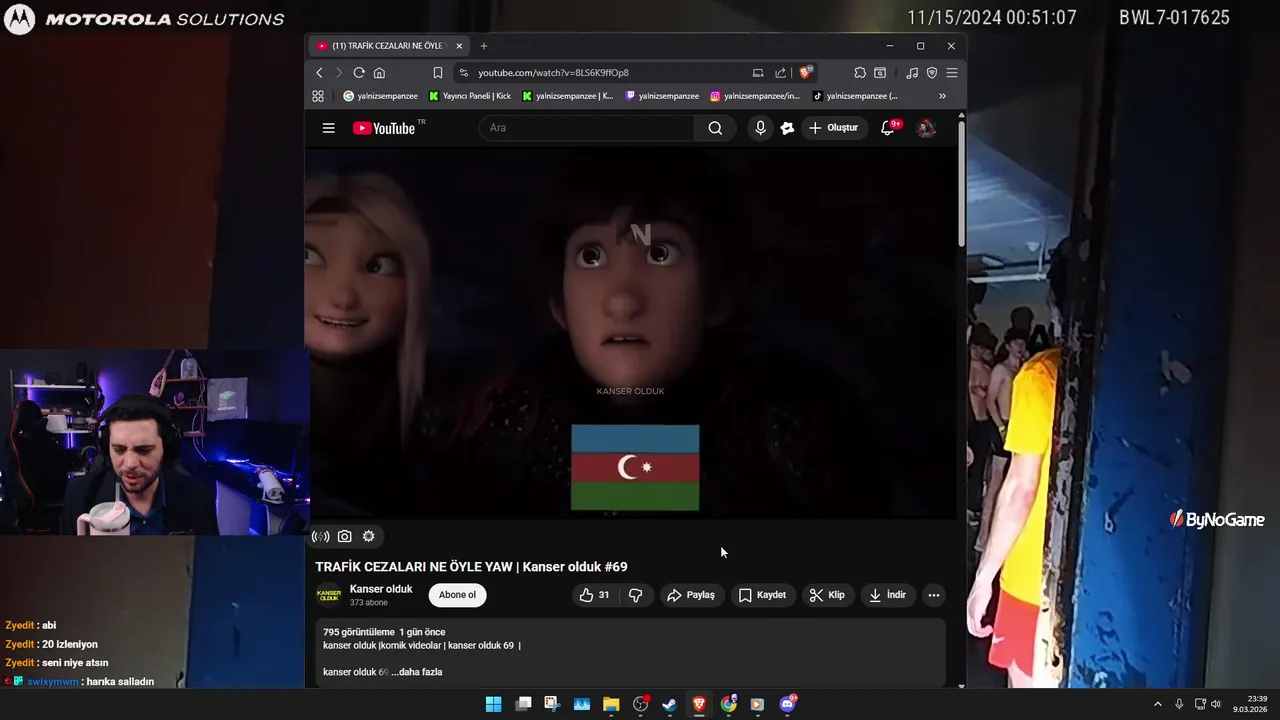Open new browser tab

(x=484, y=46)
